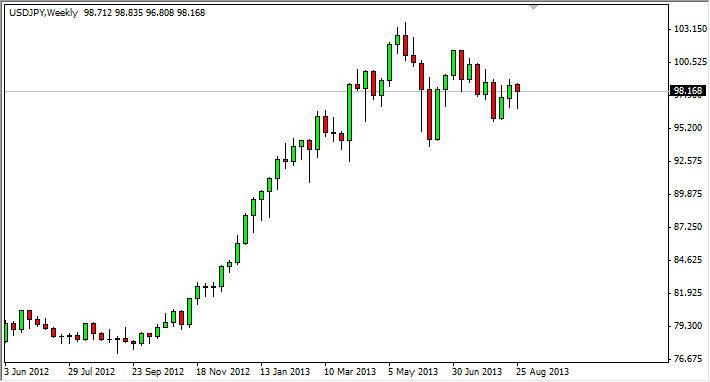Click the last red candle at 25 Aug 2013
The image size is (710, 382).
518,88
